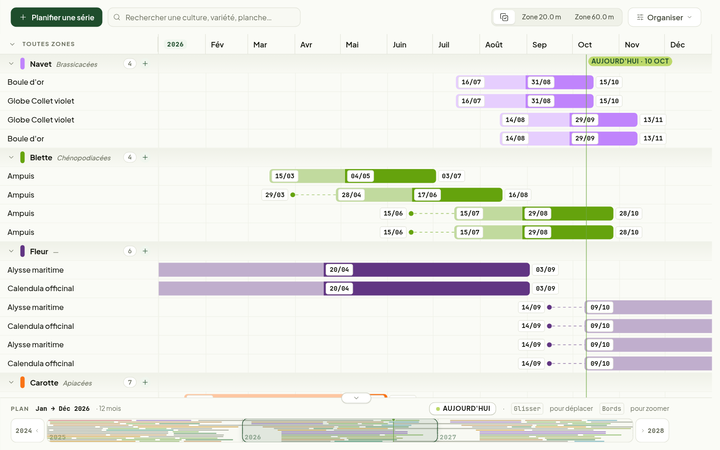Click the Oct month header

(x=585, y=45)
